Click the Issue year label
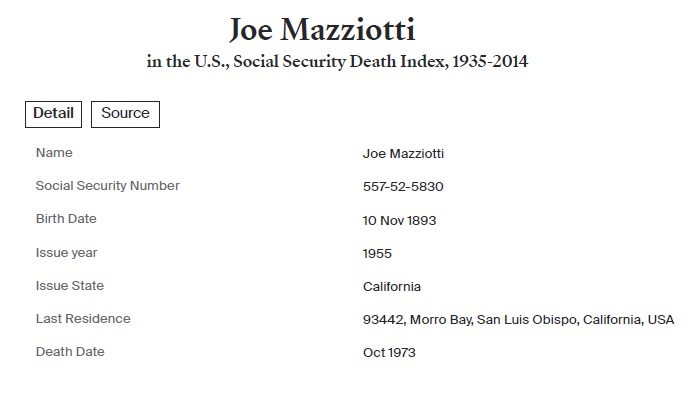Image resolution: width=697 pixels, height=414 pixels. pyautogui.click(x=66, y=253)
